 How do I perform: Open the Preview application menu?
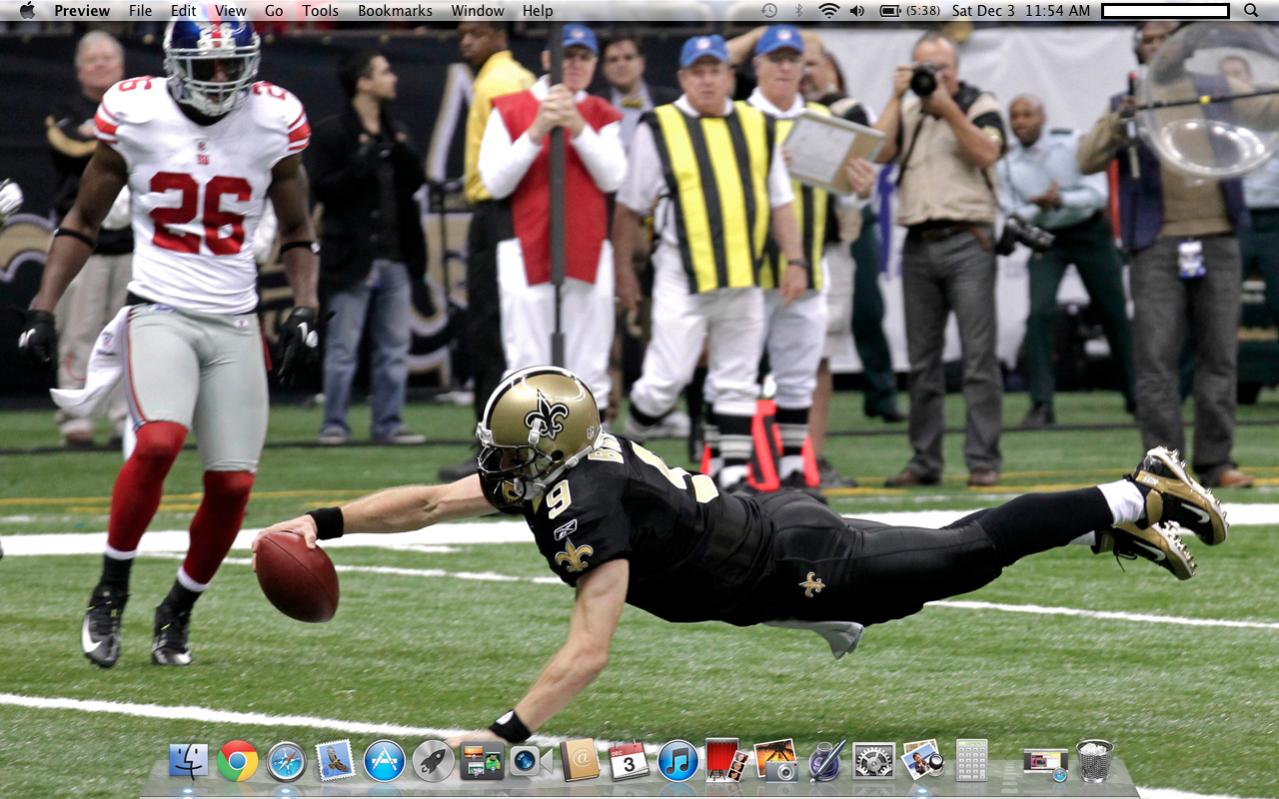tap(82, 10)
